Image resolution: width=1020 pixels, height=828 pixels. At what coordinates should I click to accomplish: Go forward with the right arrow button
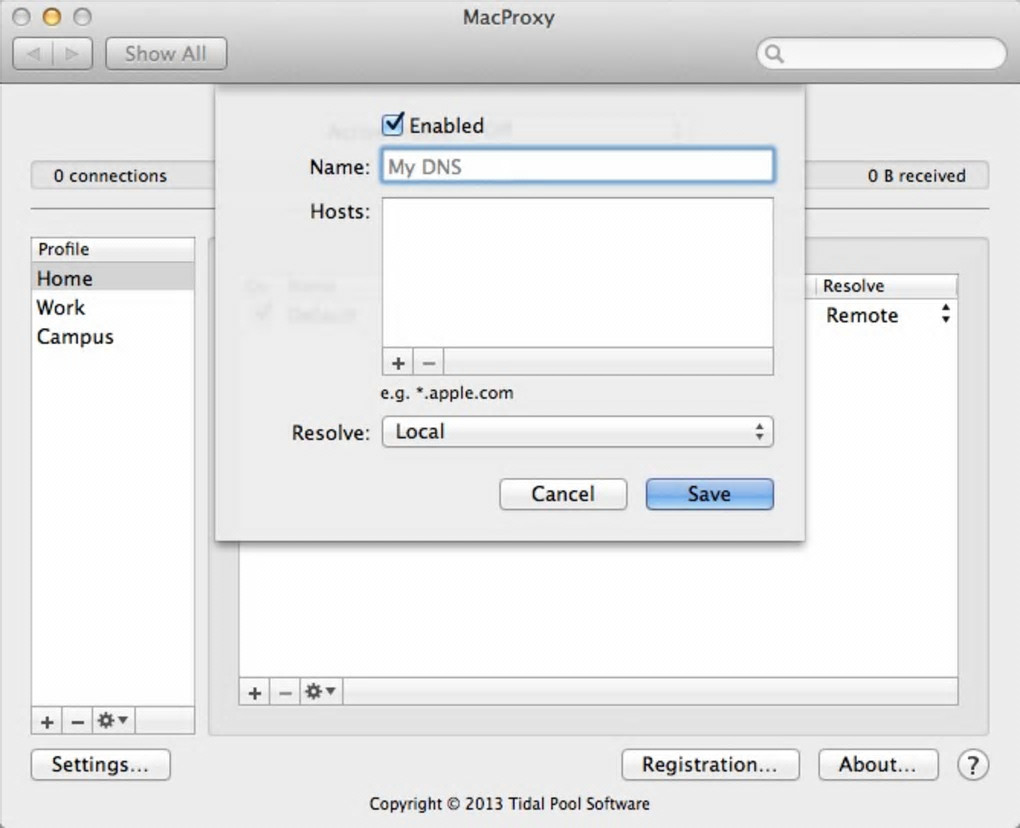pos(72,53)
